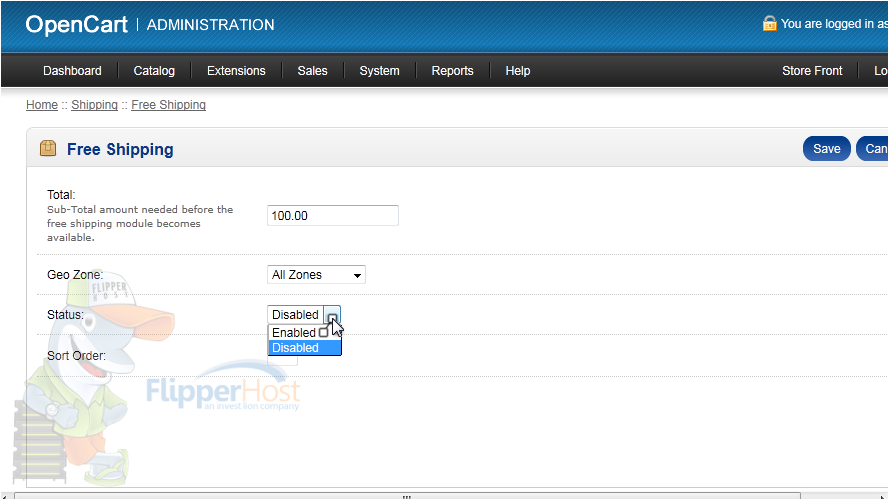
Task: Open the Help menu
Action: [x=518, y=71]
